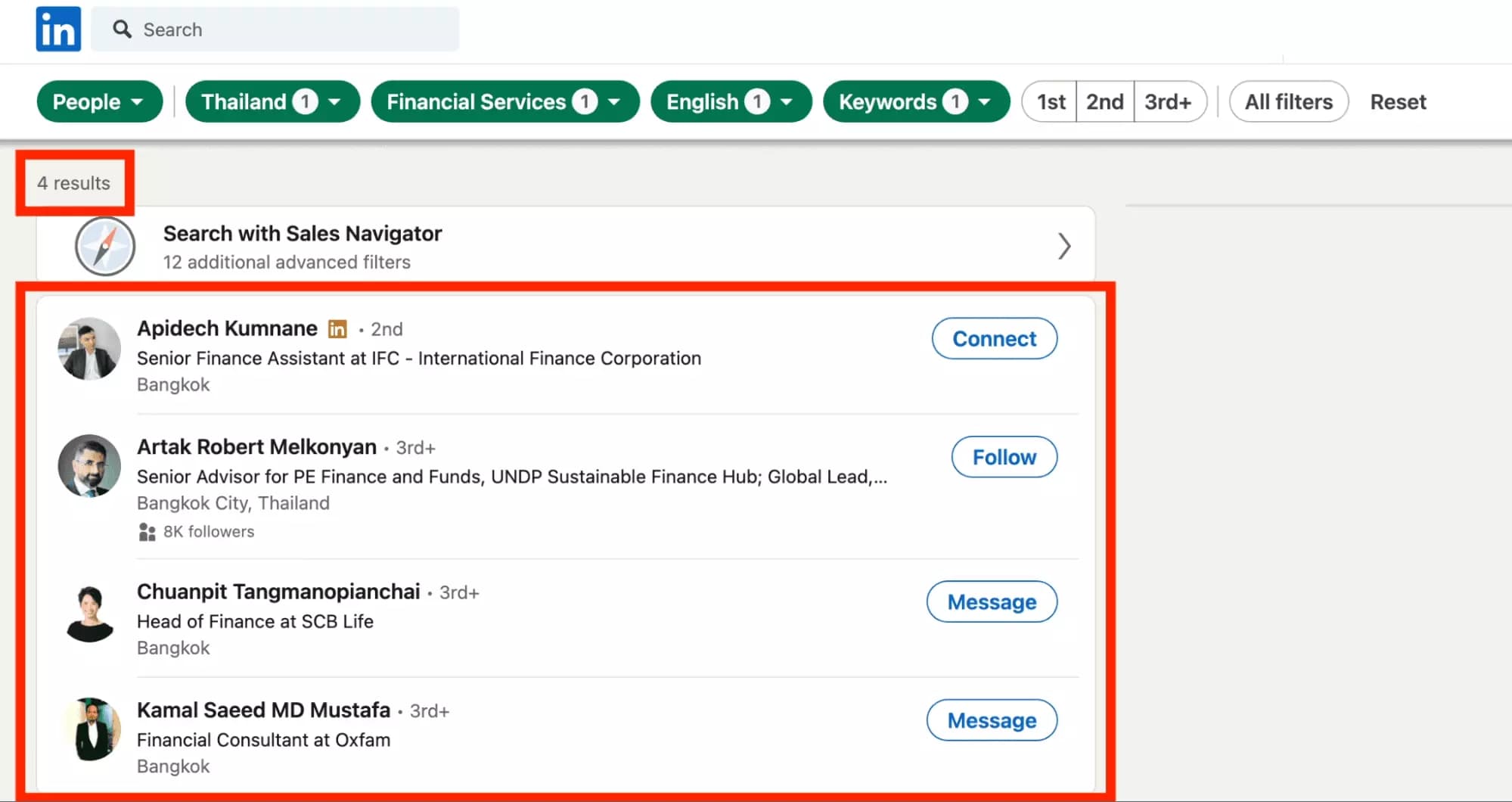Click Chuanpit Tangmanopianchai's profile picture
Viewport: 1512px width, 802px height.
tap(89, 613)
